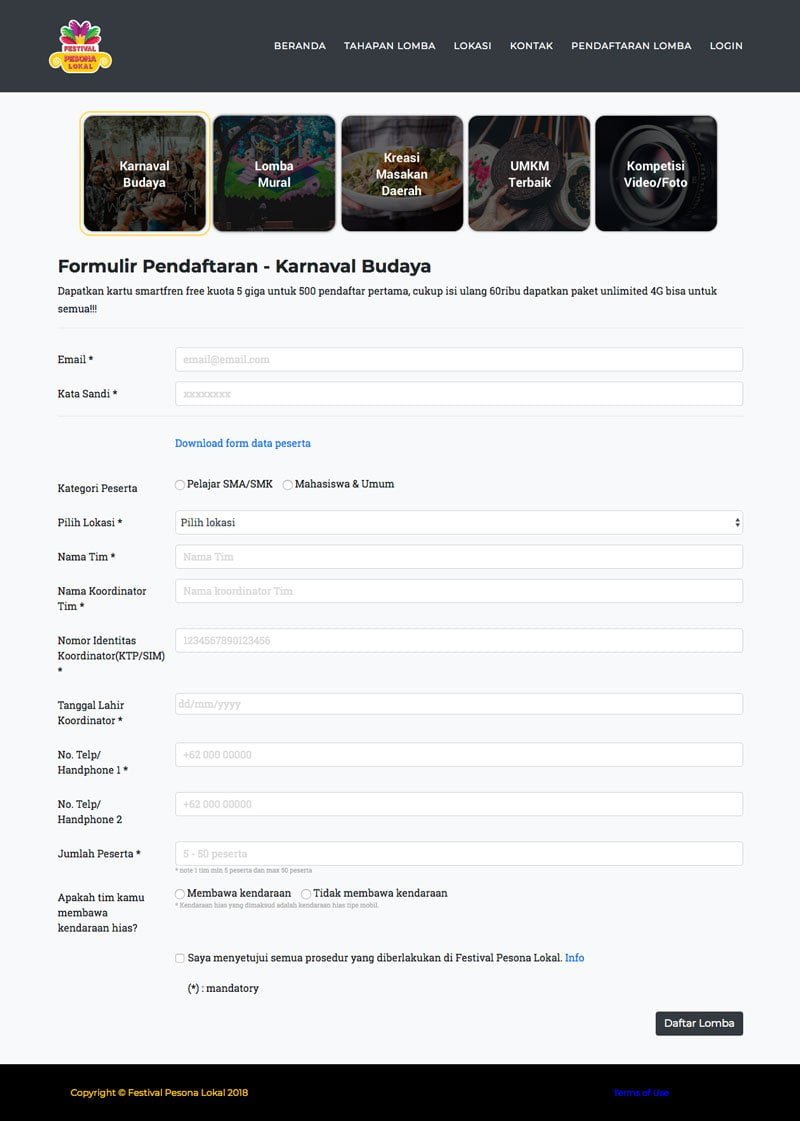800x1121 pixels.
Task: Focus the Email input field
Action: pos(459,360)
